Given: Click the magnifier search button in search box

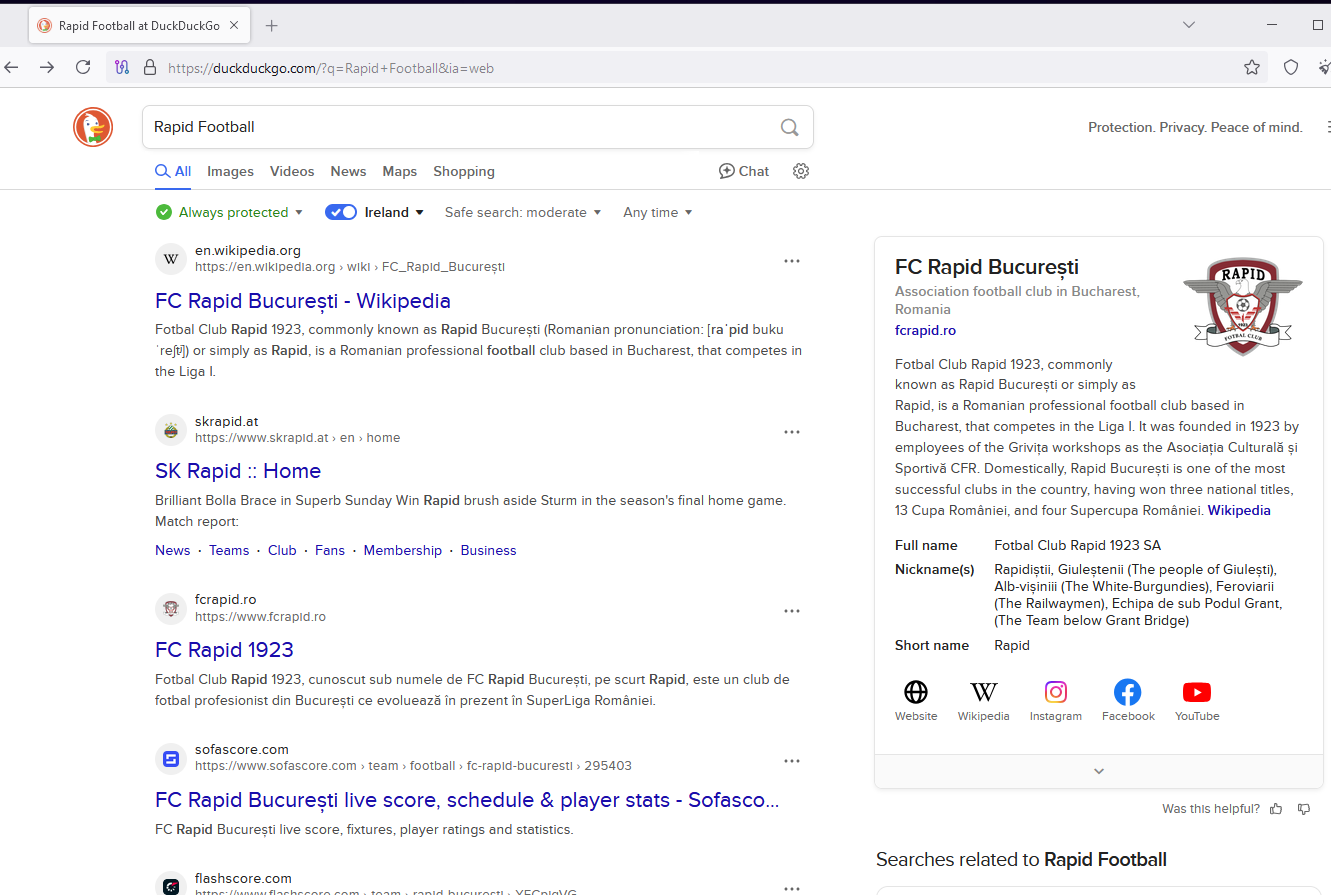Looking at the screenshot, I should point(789,127).
